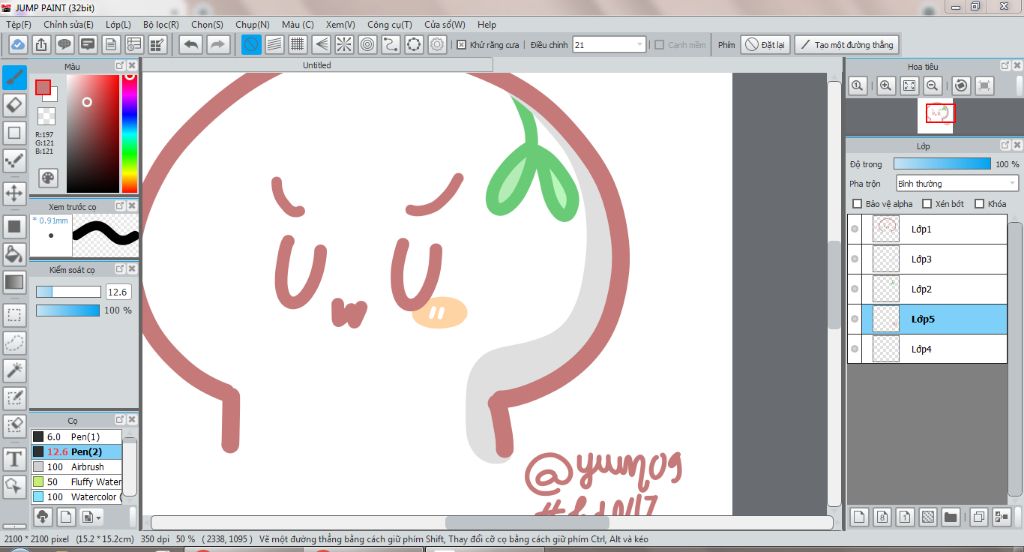Click the rainbow hue slider strip
The width and height of the screenshot is (1024, 552).
[129, 133]
